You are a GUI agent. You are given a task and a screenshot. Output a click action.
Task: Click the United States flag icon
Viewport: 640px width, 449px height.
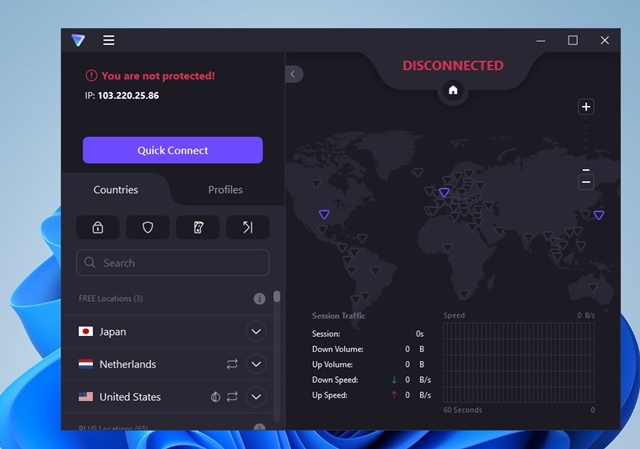click(86, 396)
